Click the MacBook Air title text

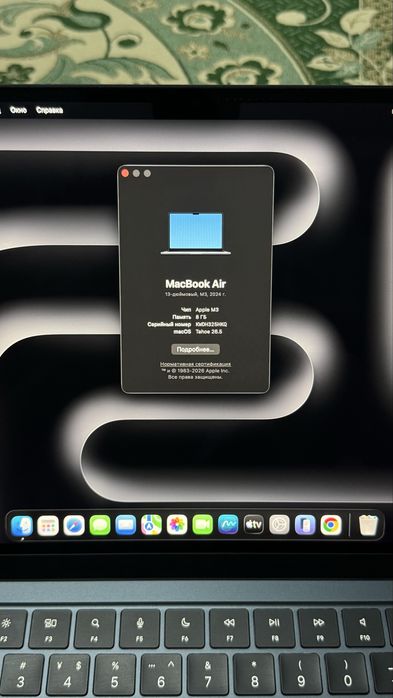point(195,284)
